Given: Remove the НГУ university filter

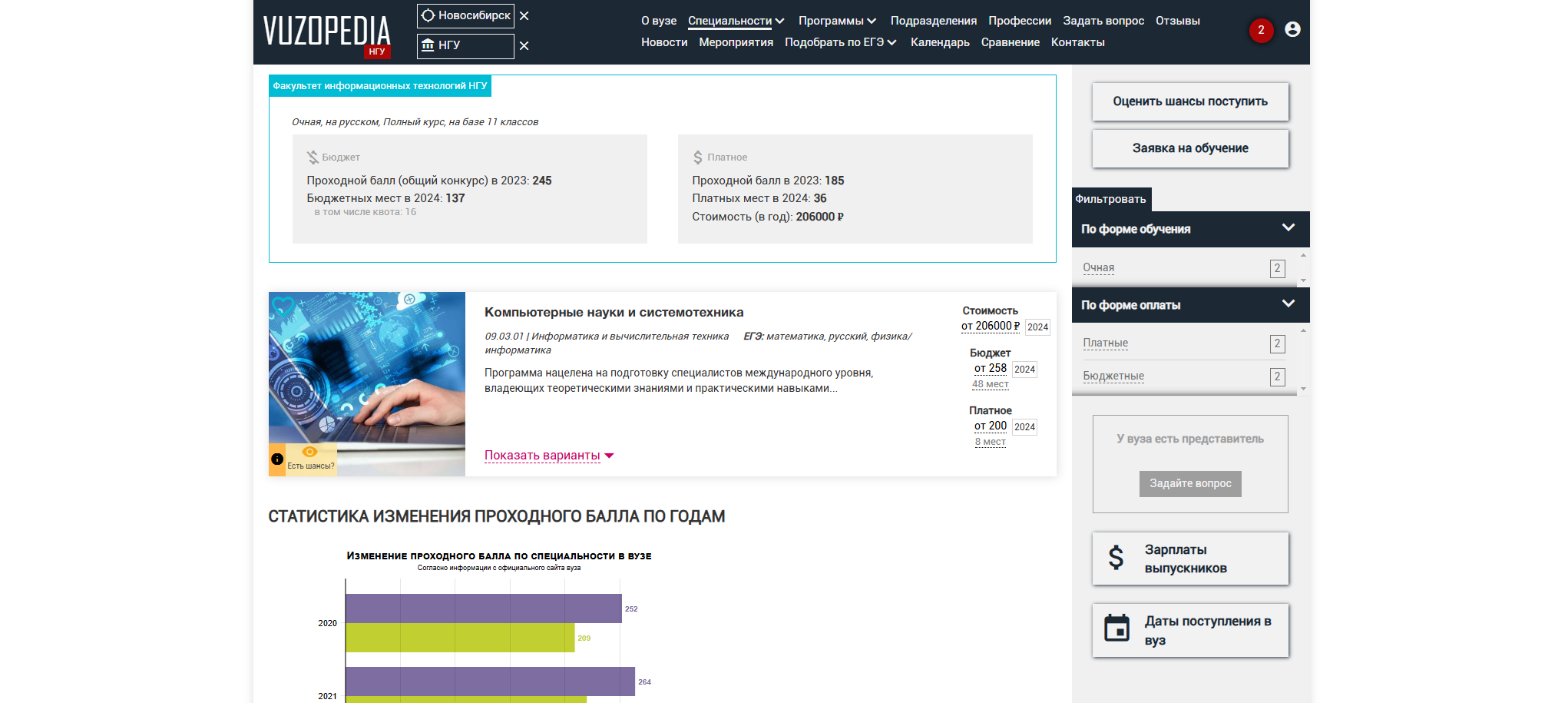Looking at the screenshot, I should point(524,46).
